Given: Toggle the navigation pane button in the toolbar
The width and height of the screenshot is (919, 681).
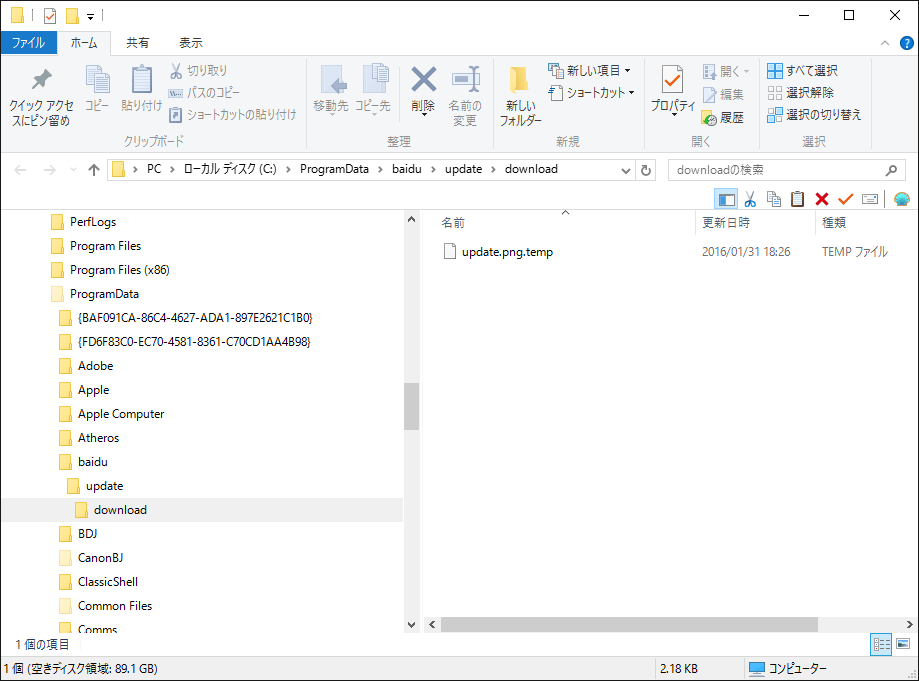Looking at the screenshot, I should click(727, 199).
